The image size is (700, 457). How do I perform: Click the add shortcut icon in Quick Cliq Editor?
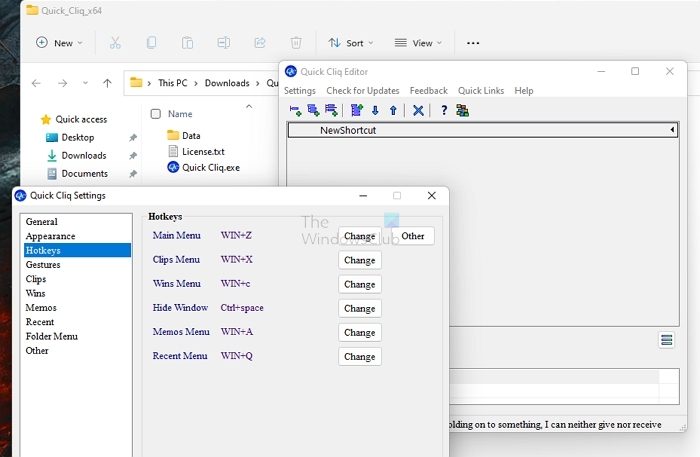295,110
